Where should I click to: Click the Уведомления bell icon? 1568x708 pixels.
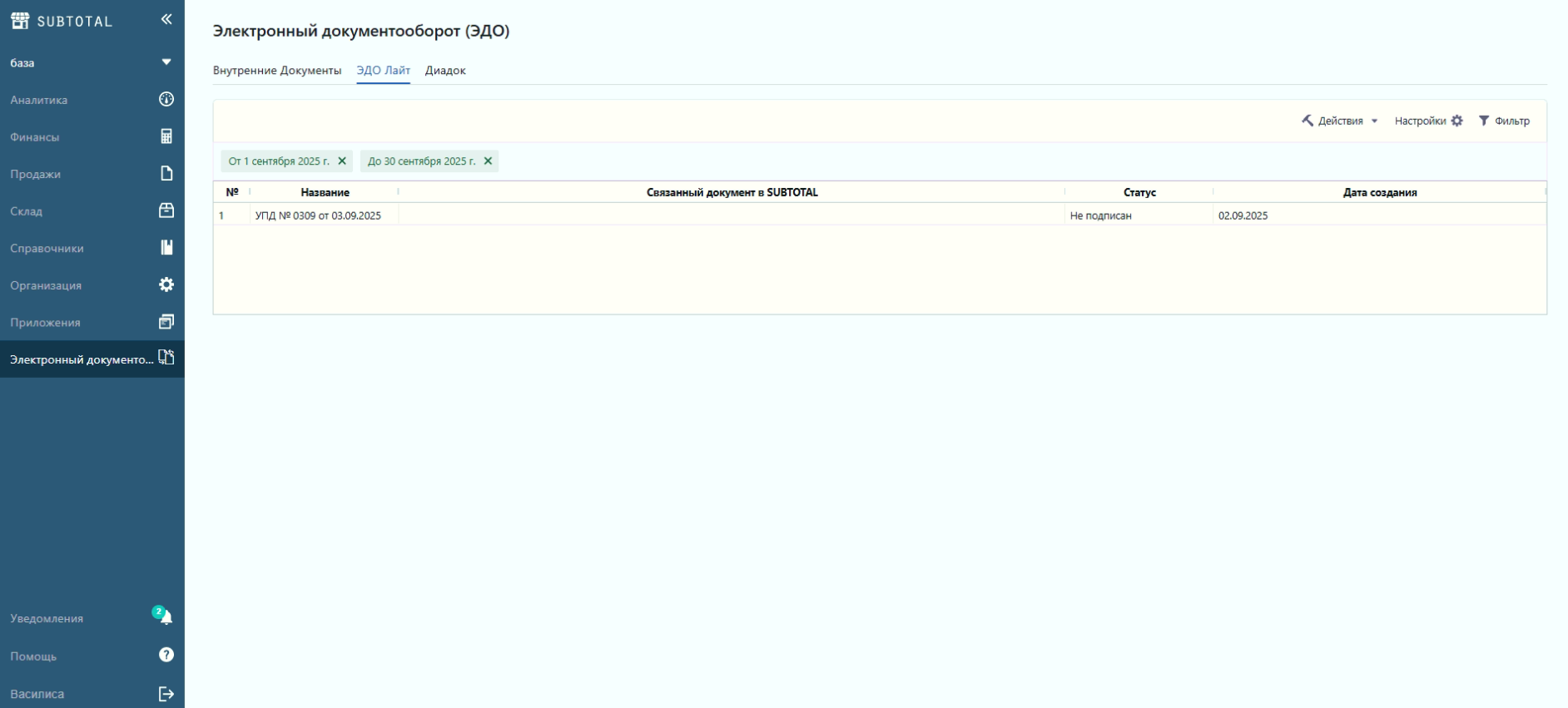point(166,617)
